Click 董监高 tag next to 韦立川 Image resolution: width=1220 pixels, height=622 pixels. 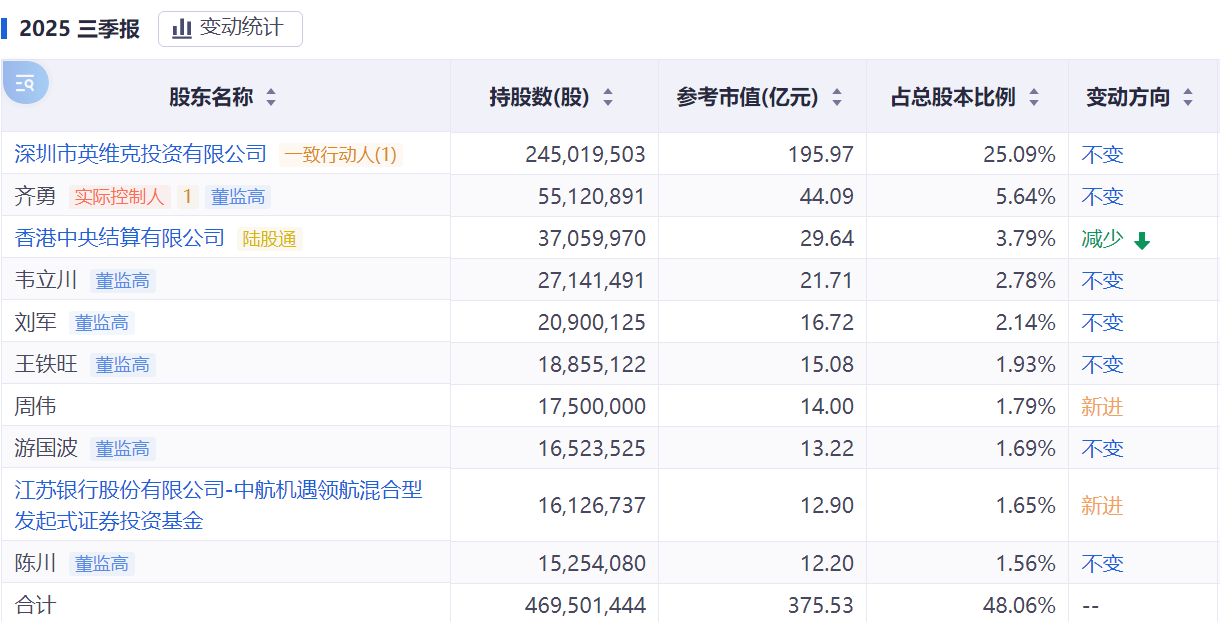(122, 281)
